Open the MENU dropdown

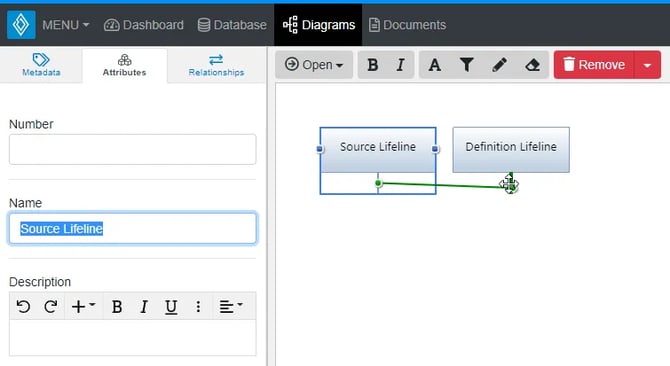[65, 25]
